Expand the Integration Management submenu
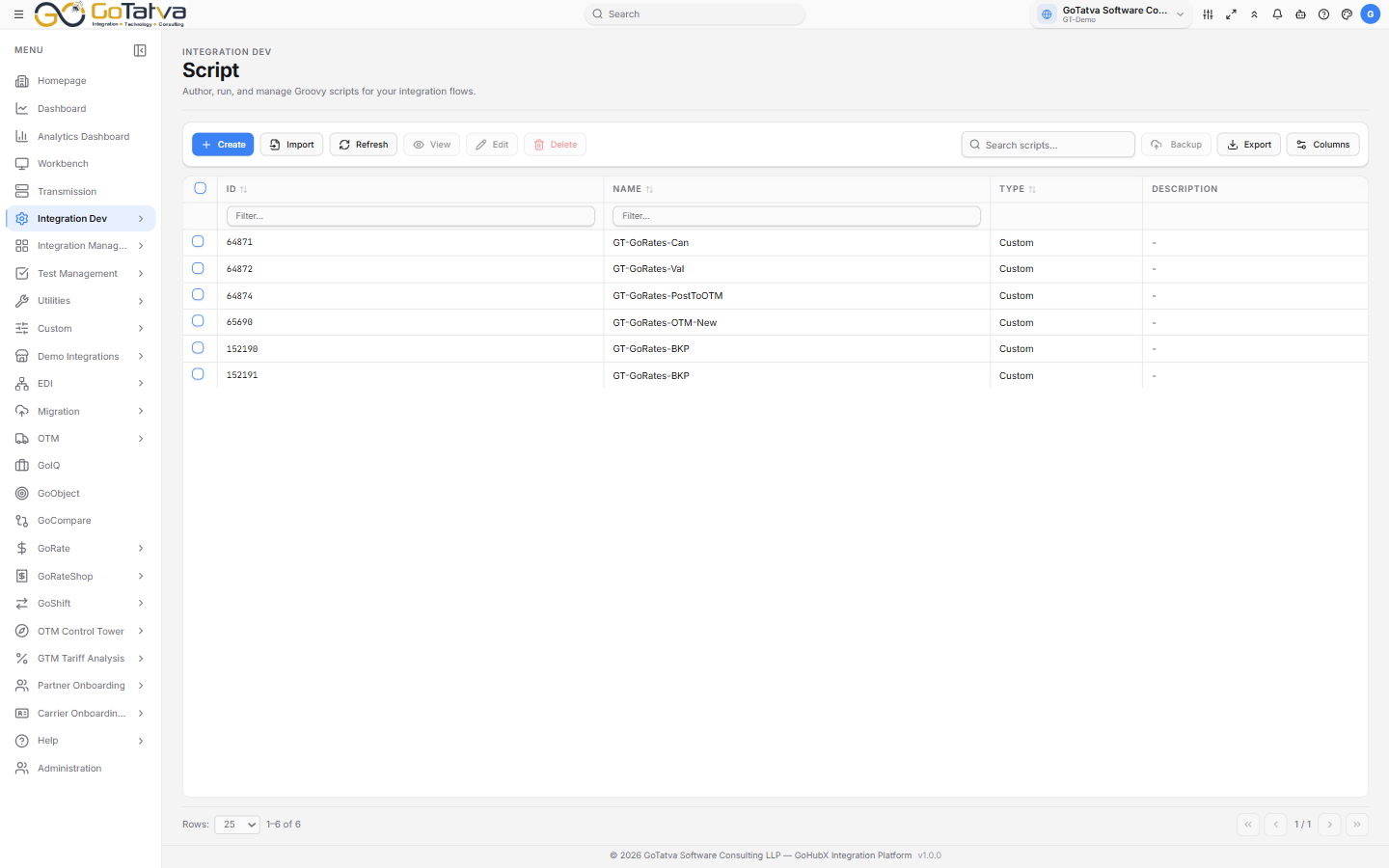1389x868 pixels. pyautogui.click(x=81, y=246)
